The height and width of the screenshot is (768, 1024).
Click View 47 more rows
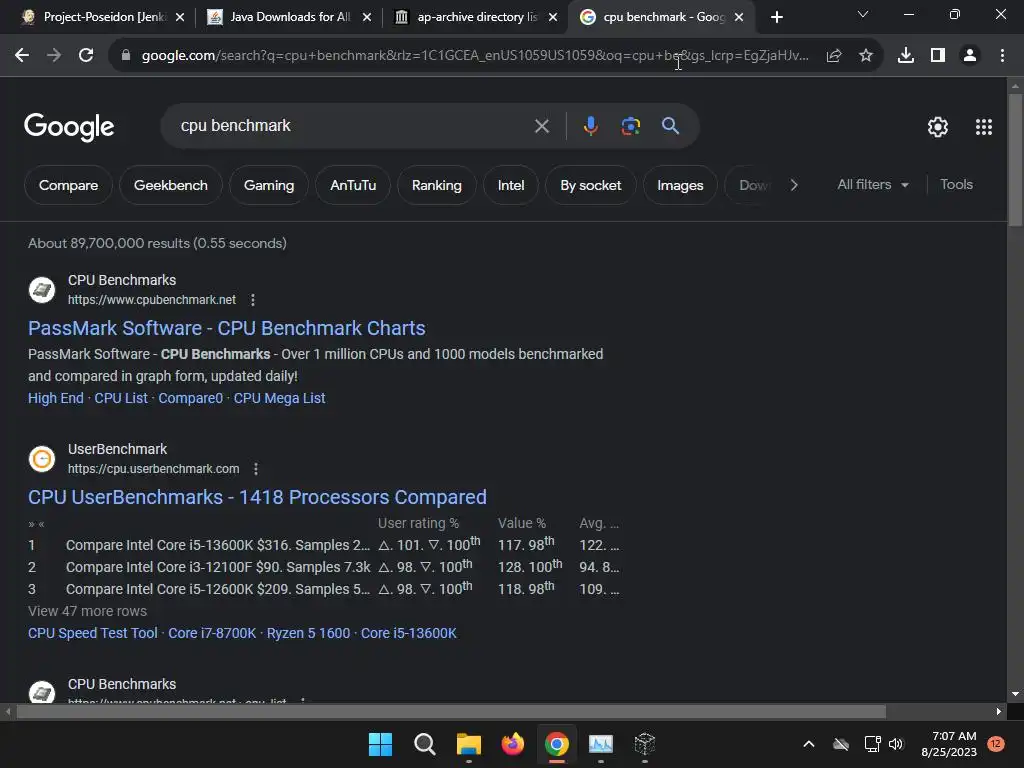[88, 611]
